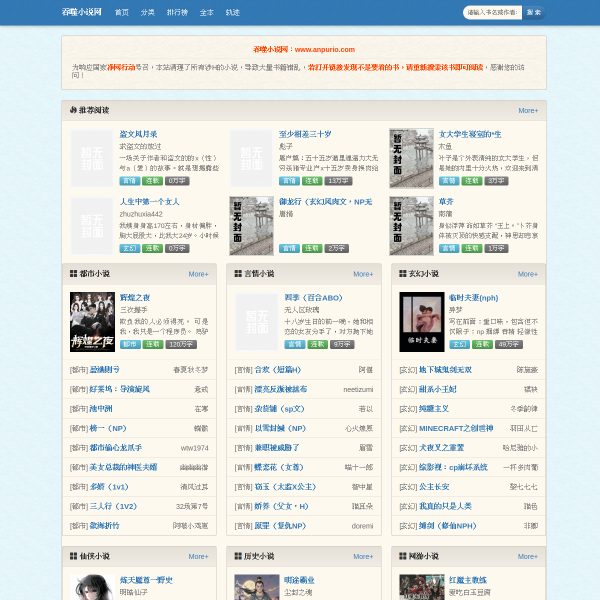Open the placeholder cover for 人生中第一个女人
The height and width of the screenshot is (600, 600).
[x=92, y=226]
